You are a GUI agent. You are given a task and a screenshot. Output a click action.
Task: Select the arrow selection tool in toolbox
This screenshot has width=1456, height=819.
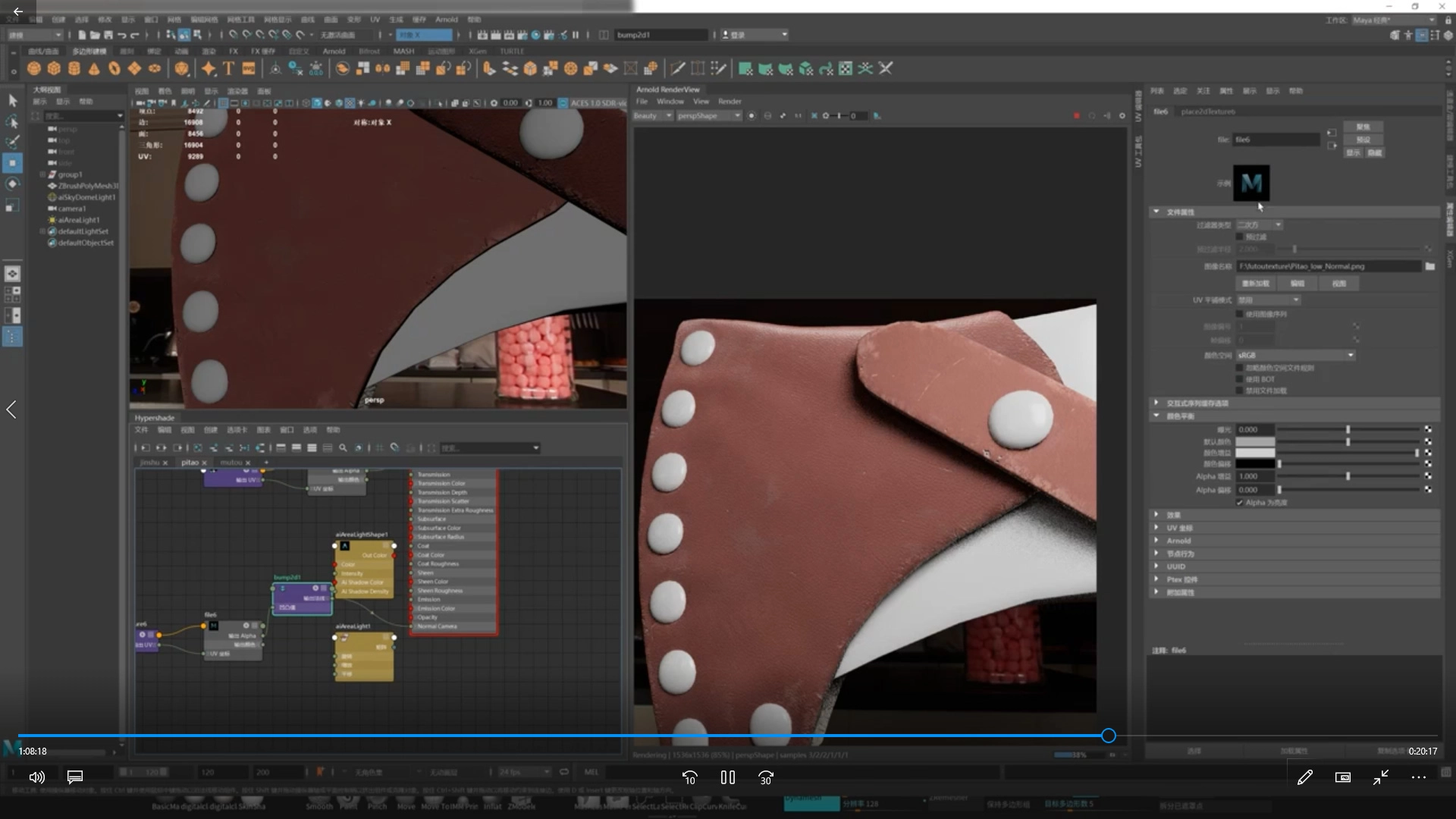tap(12, 100)
